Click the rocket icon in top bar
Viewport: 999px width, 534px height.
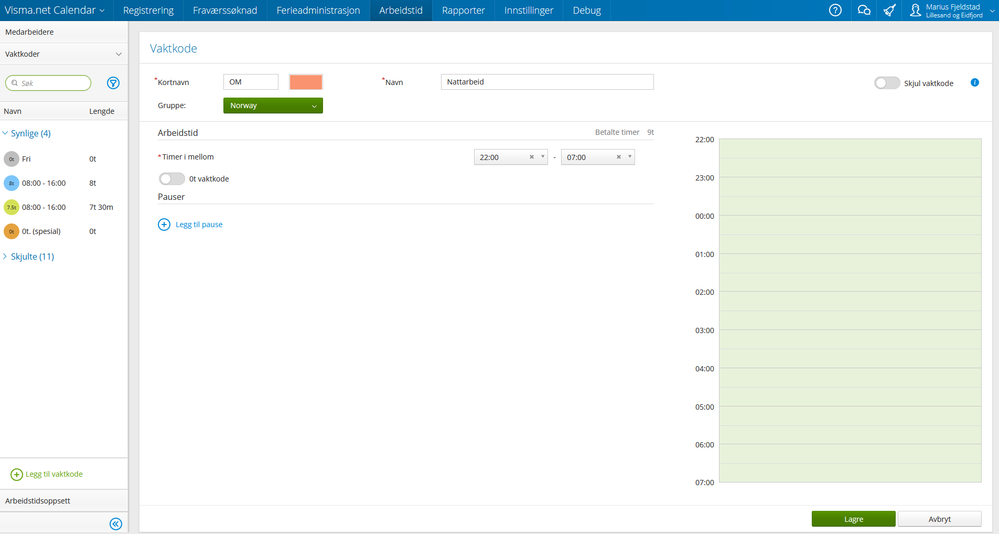point(889,10)
